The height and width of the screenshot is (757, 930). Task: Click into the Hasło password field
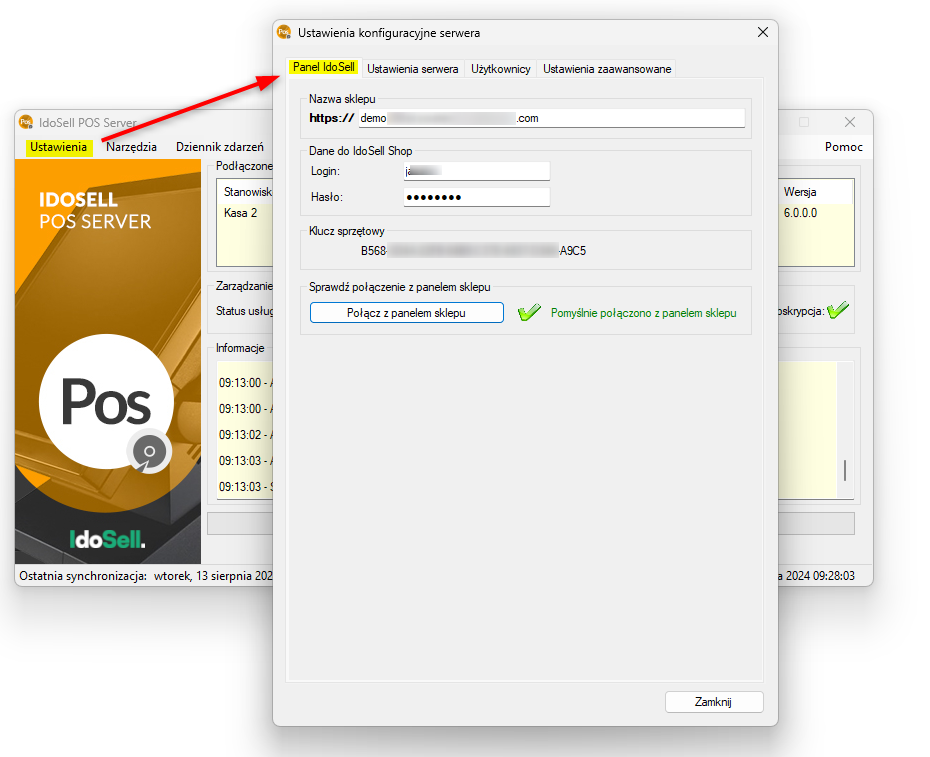coord(477,197)
